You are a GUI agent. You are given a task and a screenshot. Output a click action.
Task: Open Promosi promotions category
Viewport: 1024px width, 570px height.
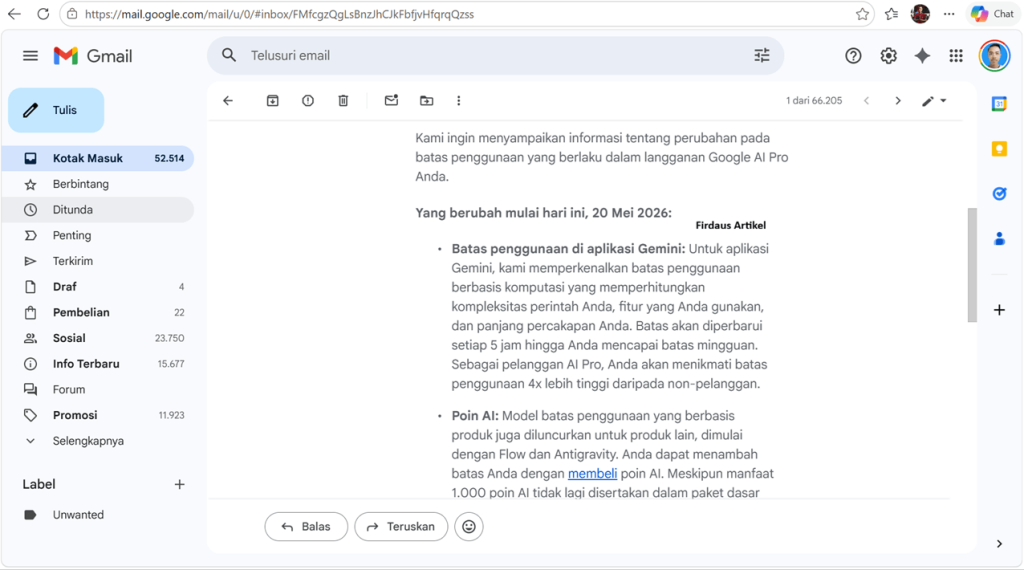(x=98, y=415)
